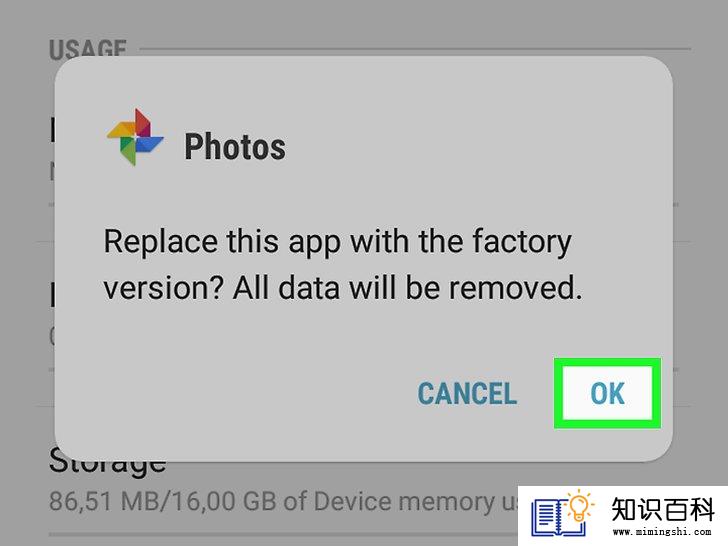This screenshot has width=728, height=546.
Task: Click the divider line beside USAGE
Action: tap(415, 48)
